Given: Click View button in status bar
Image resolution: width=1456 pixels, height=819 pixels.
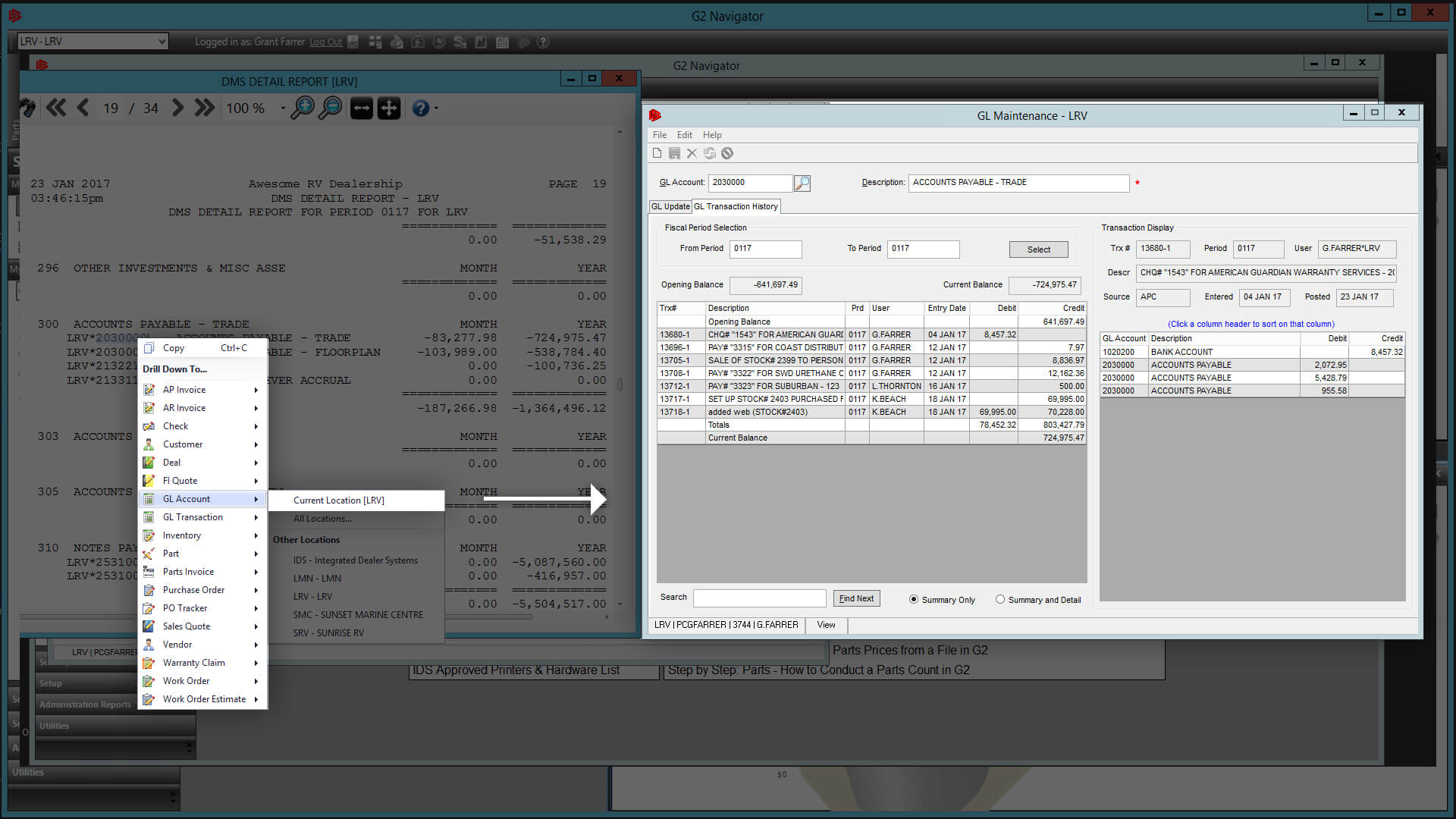Looking at the screenshot, I should coord(826,625).
